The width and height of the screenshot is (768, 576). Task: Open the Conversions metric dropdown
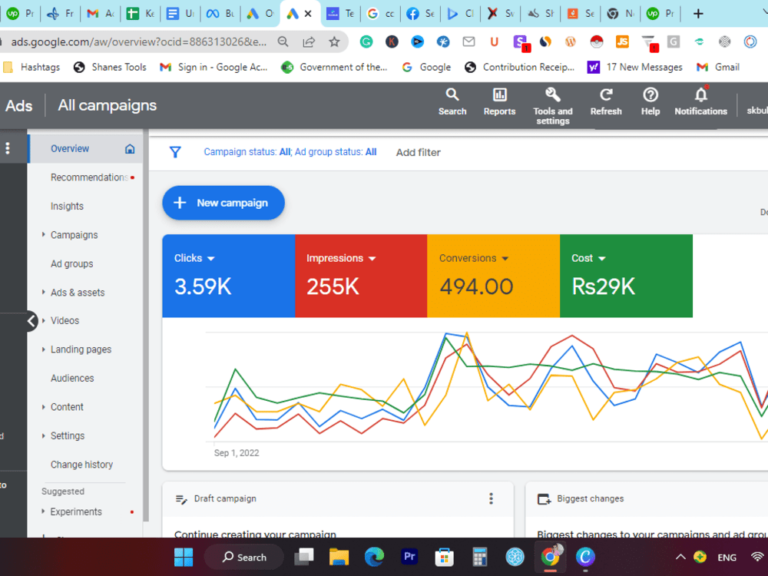point(505,259)
